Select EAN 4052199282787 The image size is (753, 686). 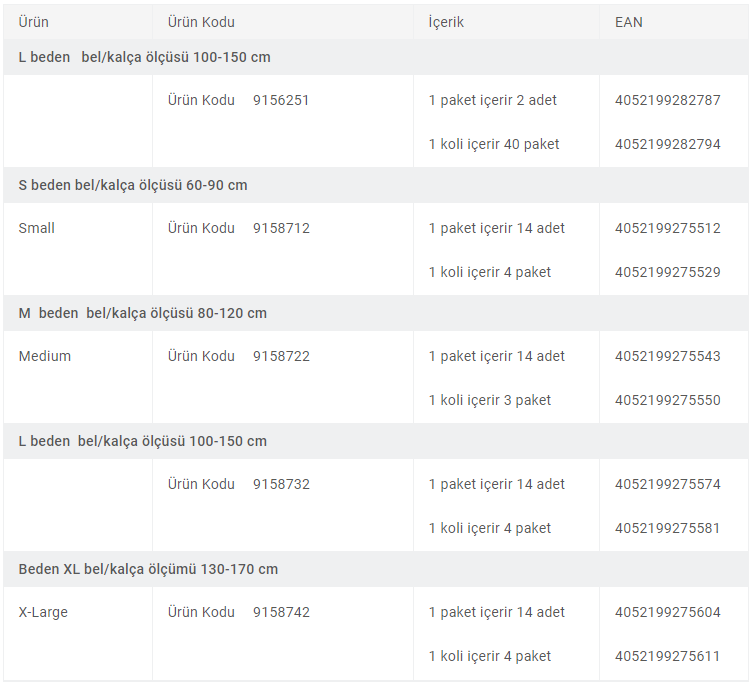pyautogui.click(x=668, y=100)
